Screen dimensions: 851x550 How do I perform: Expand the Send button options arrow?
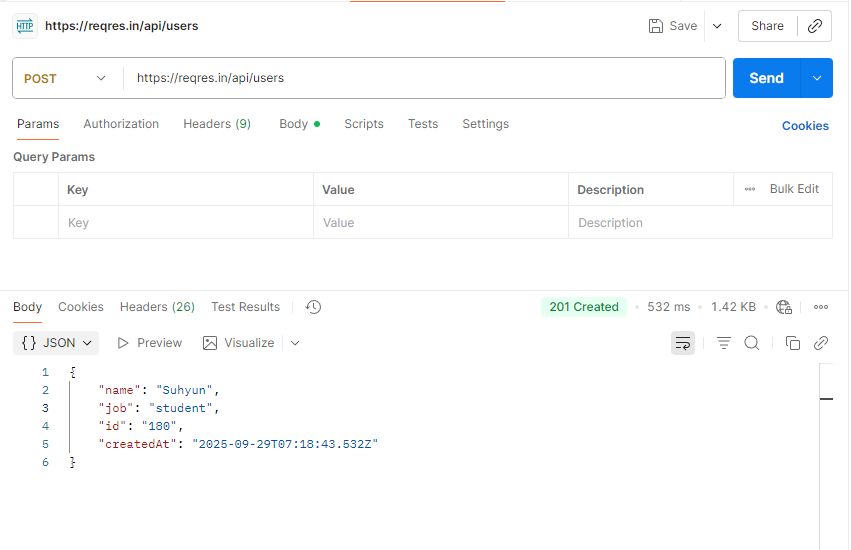click(x=817, y=78)
